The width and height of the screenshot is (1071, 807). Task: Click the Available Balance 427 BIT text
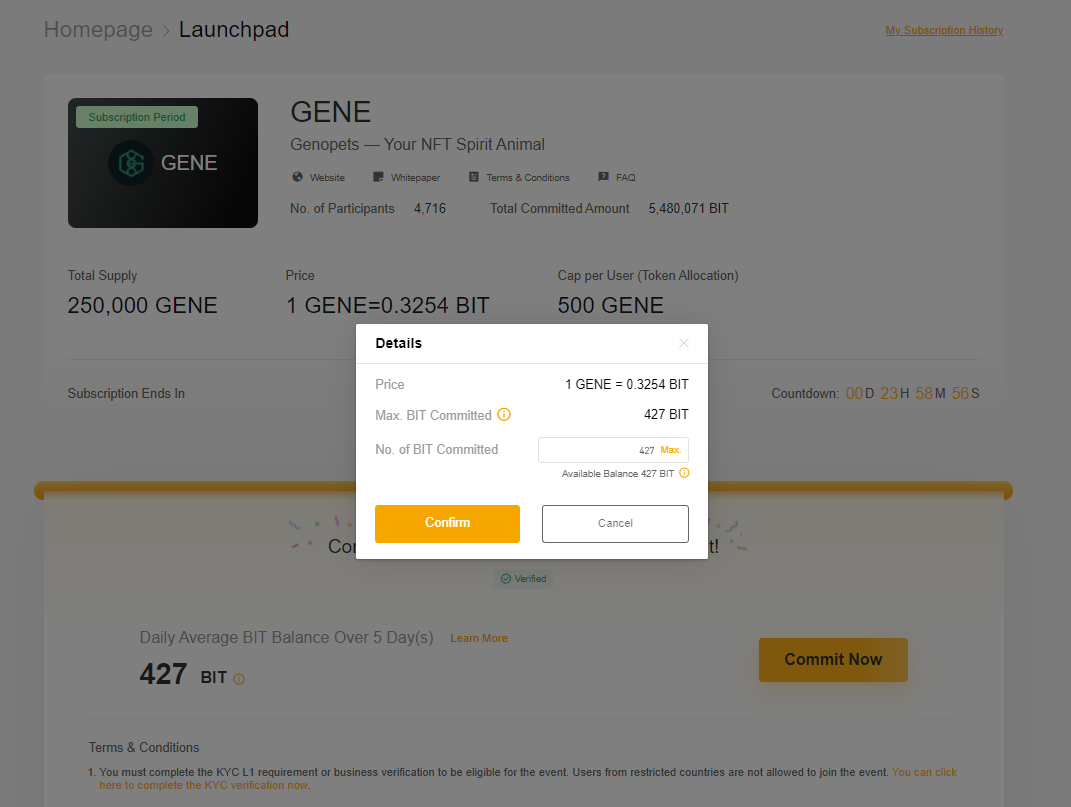pyautogui.click(x=618, y=474)
